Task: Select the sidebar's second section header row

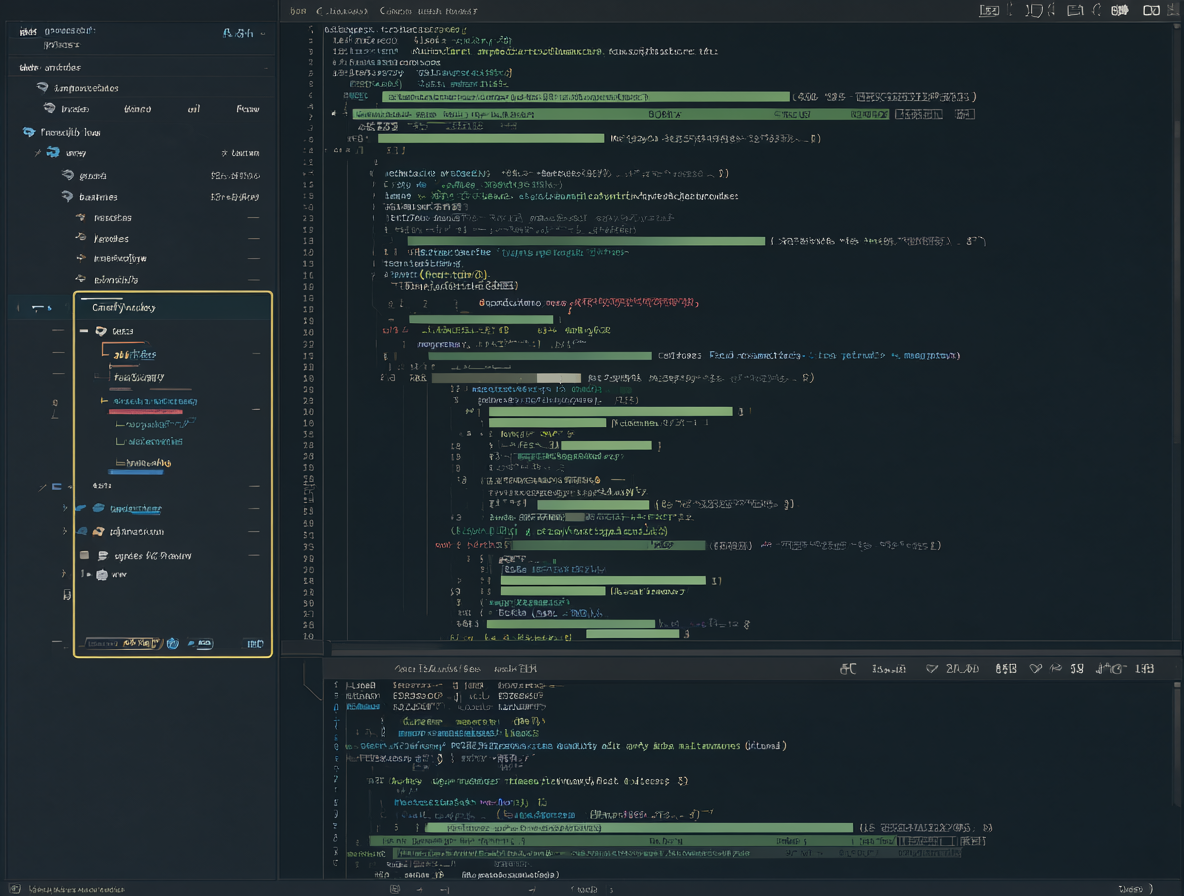Action: point(142,67)
